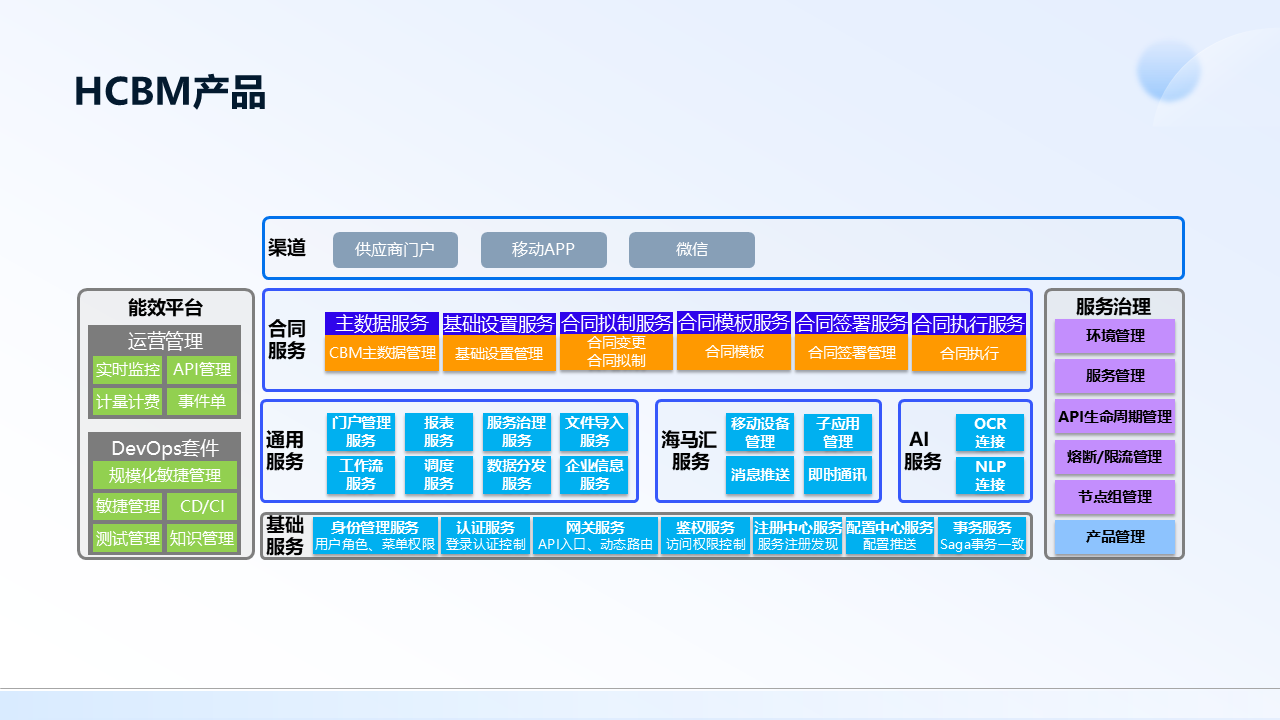Image resolution: width=1280 pixels, height=720 pixels.
Task: Click the 知识管理 green box
Action: click(x=202, y=538)
